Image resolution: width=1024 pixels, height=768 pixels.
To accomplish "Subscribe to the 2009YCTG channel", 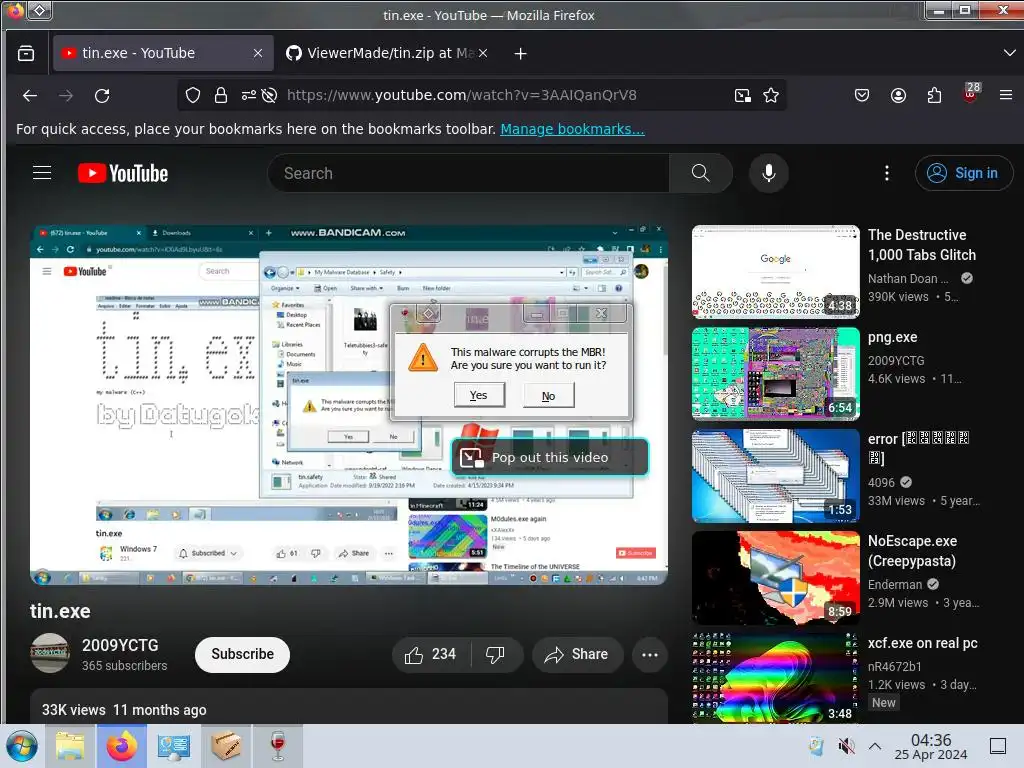I will click(x=242, y=654).
